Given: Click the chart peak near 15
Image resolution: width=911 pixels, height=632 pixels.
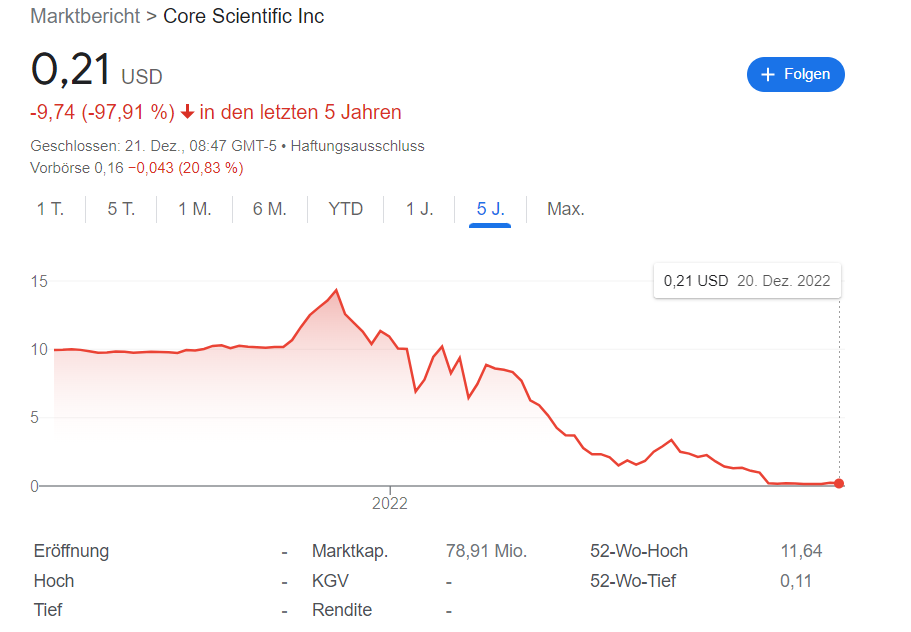Looking at the screenshot, I should tap(336, 290).
